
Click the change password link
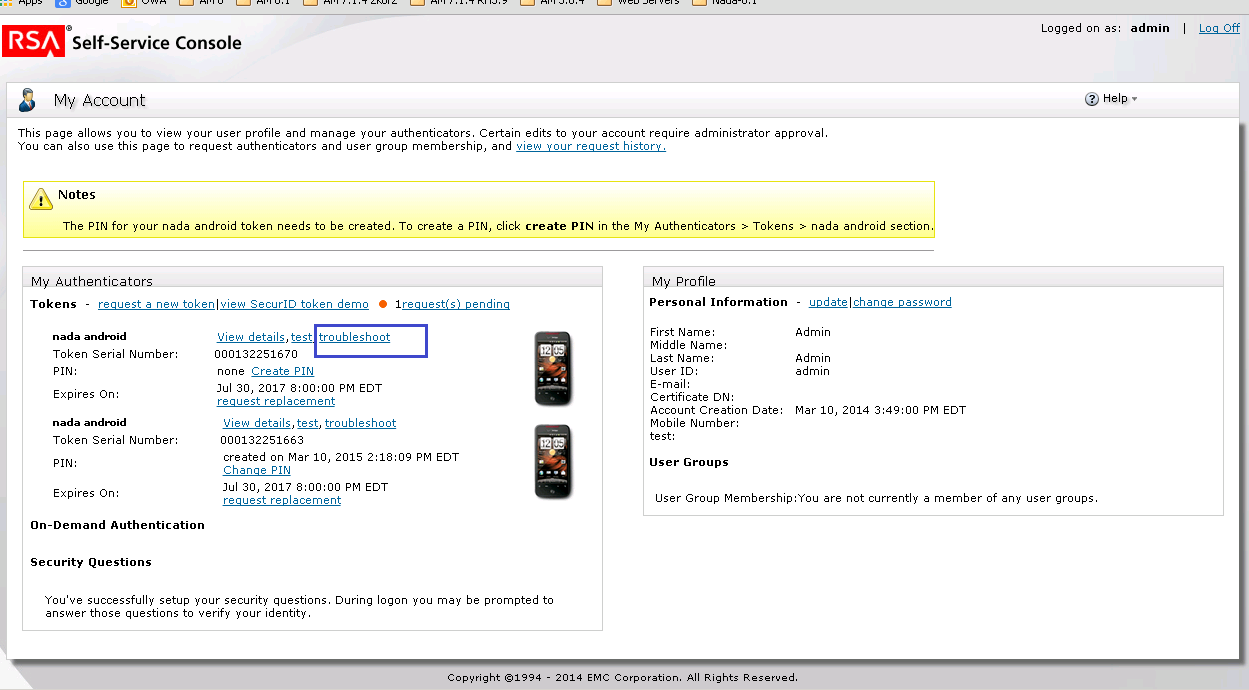pyautogui.click(x=902, y=302)
